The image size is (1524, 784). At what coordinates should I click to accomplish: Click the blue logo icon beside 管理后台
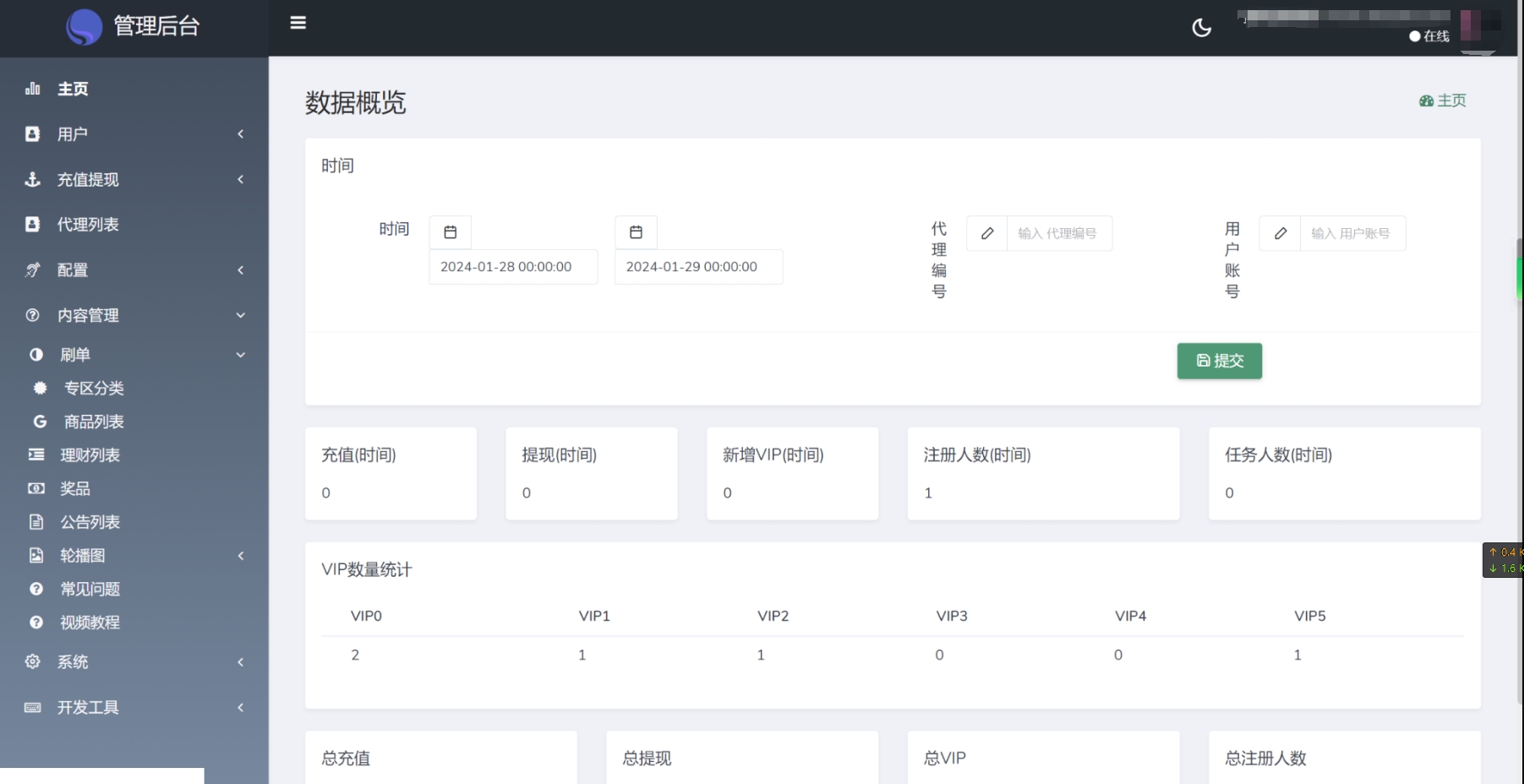pyautogui.click(x=84, y=27)
